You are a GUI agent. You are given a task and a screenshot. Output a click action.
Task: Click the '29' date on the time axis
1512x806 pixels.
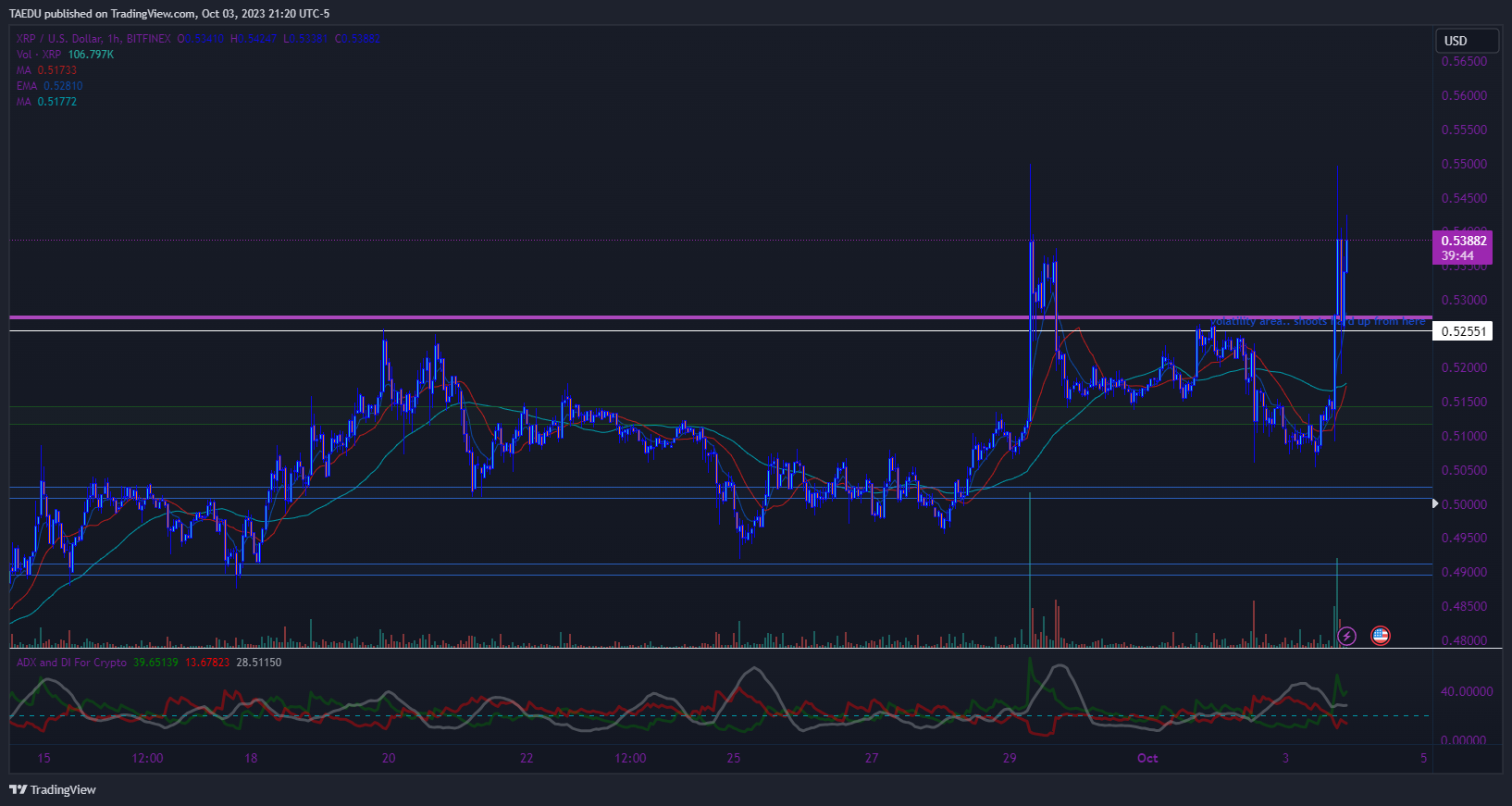tap(1010, 758)
